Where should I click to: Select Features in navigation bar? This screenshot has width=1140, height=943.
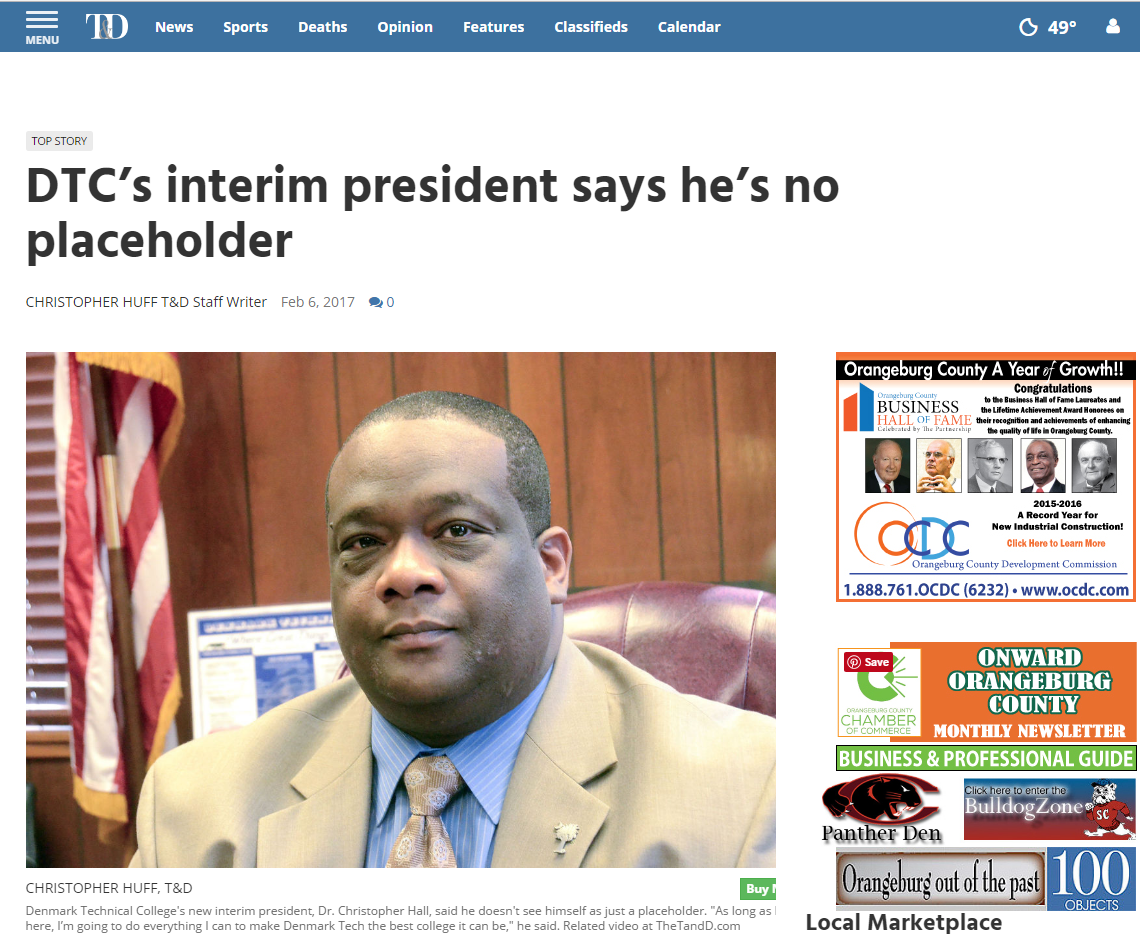coord(493,27)
